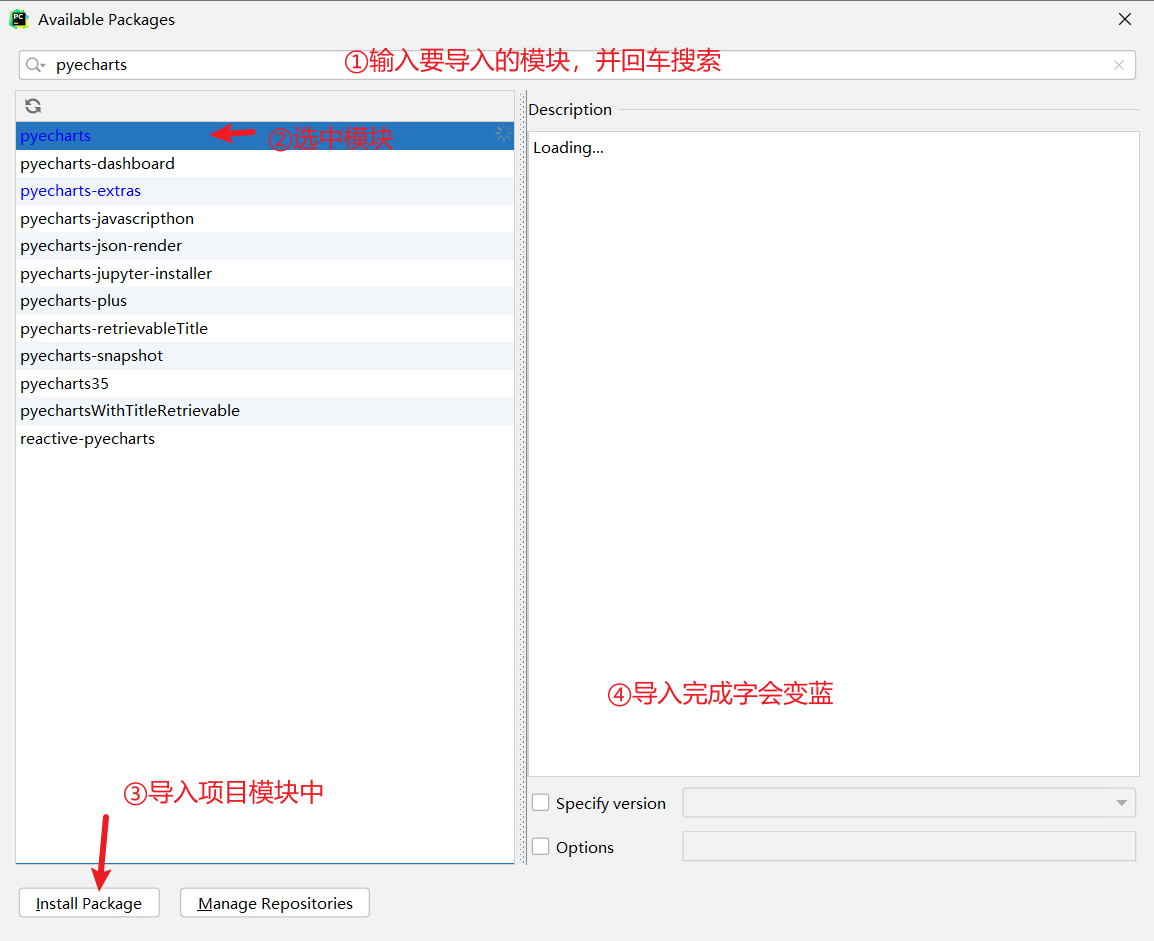Select pyecharts-javascripthon package
This screenshot has height=941, width=1154.
tap(265, 219)
